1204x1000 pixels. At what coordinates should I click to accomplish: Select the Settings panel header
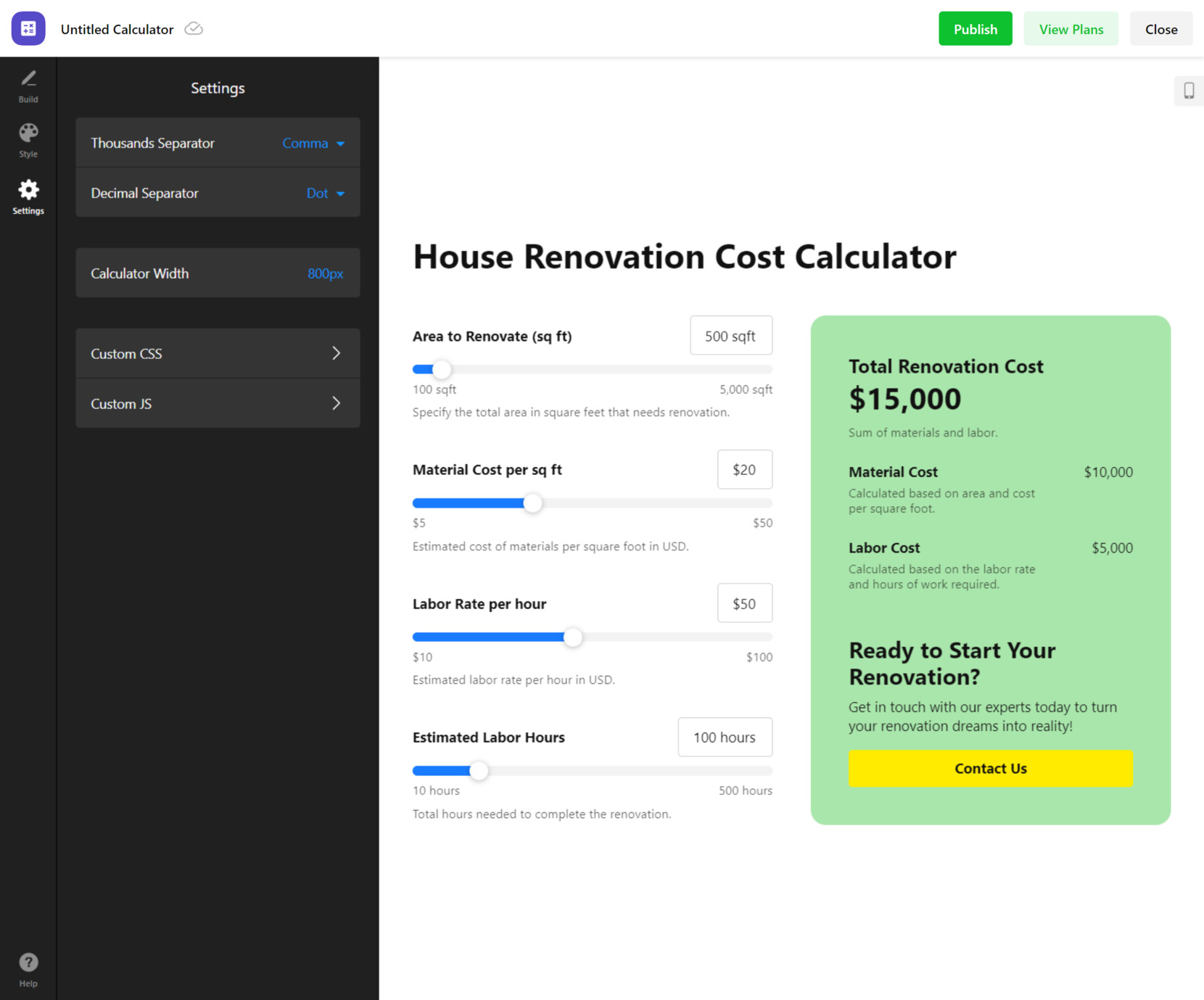[x=217, y=88]
